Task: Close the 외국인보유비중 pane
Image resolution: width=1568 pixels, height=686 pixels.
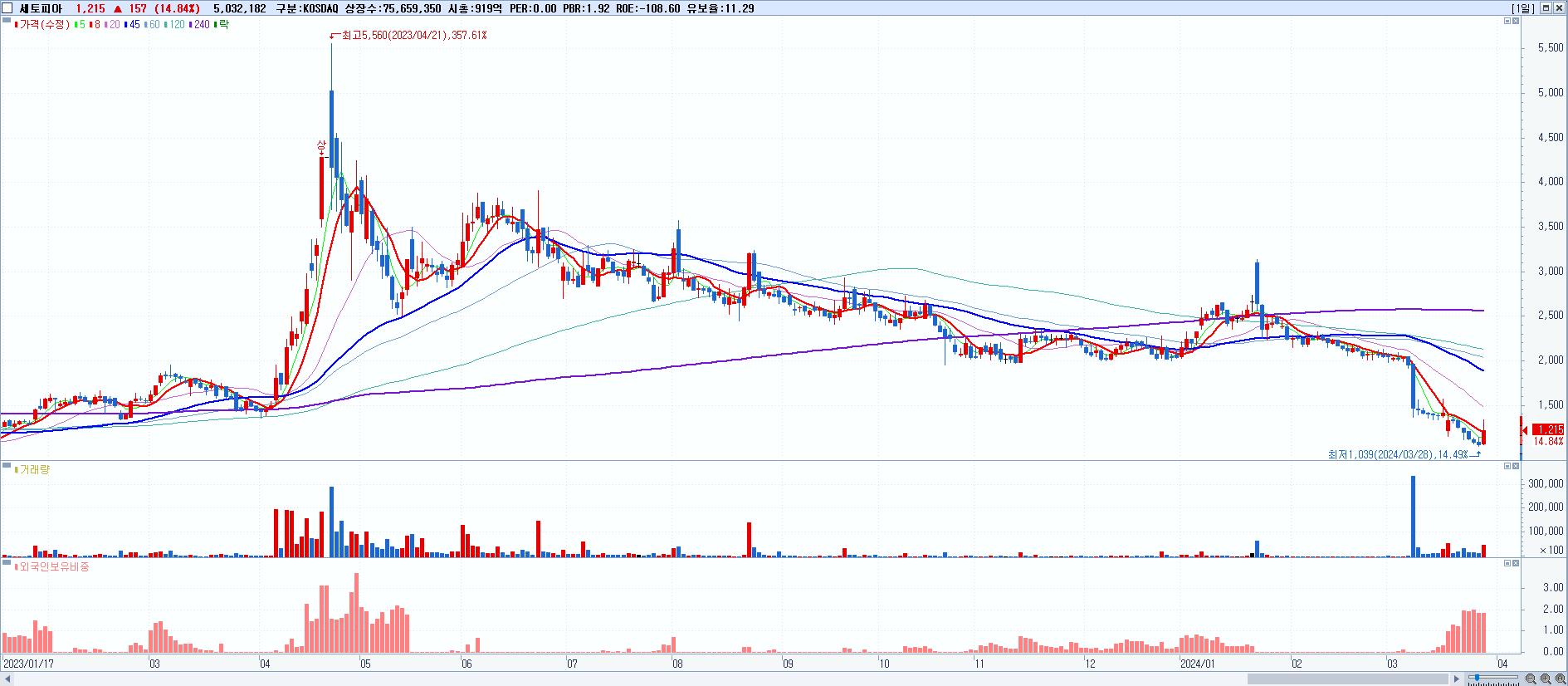Action: pos(1516,563)
